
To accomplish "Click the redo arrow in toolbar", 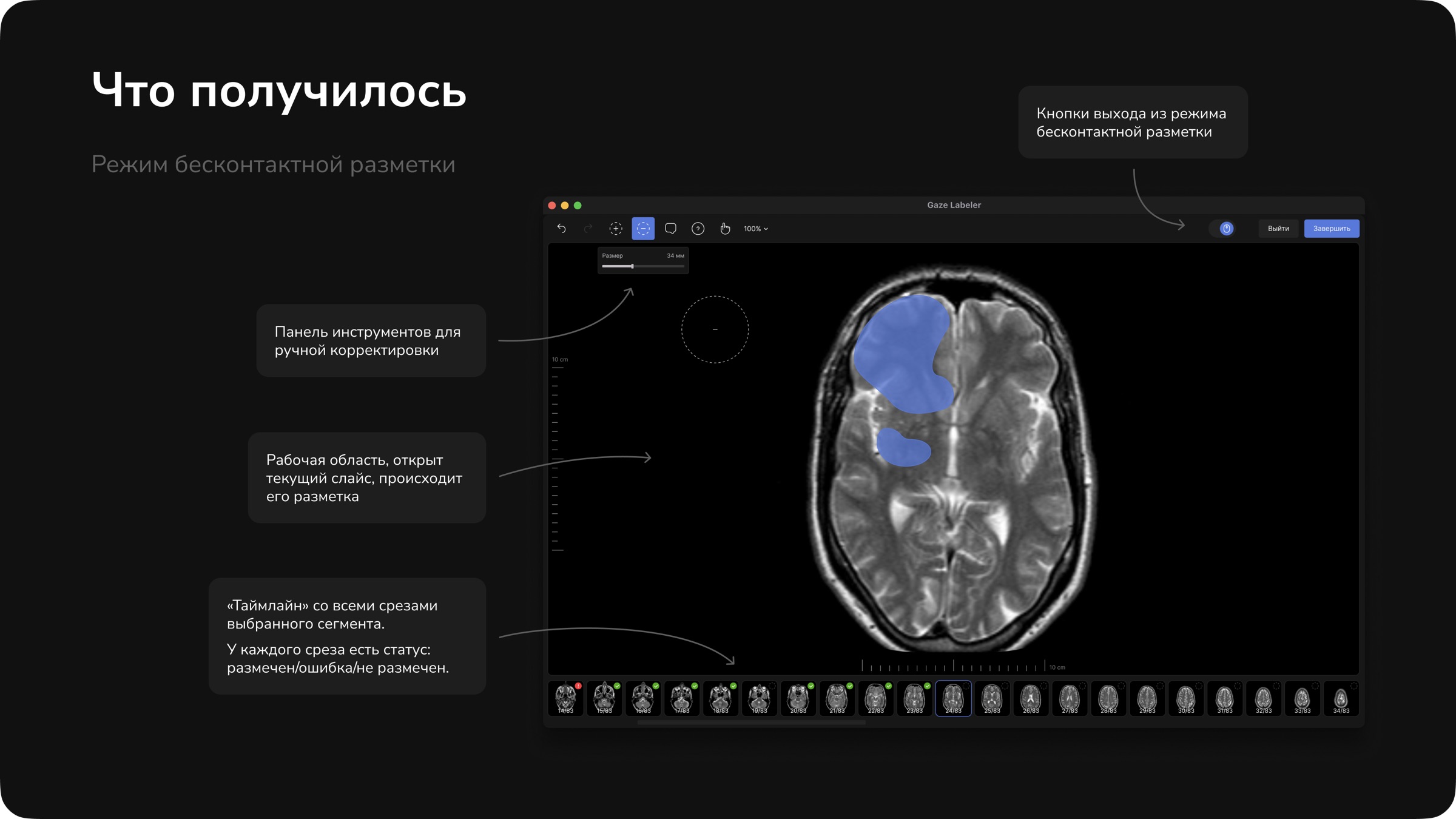I will coord(588,229).
